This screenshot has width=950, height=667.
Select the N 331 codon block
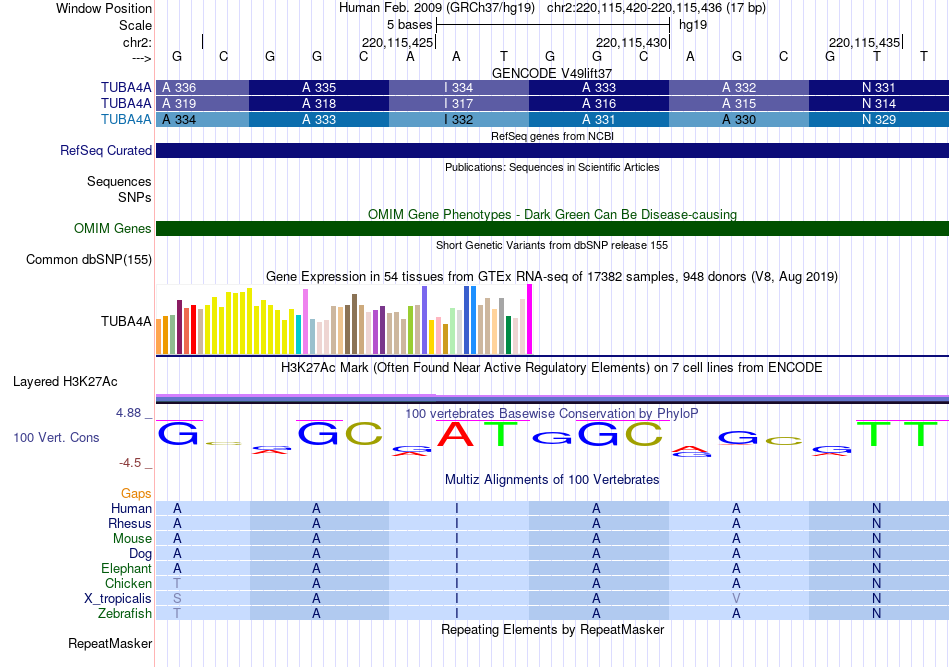879,87
